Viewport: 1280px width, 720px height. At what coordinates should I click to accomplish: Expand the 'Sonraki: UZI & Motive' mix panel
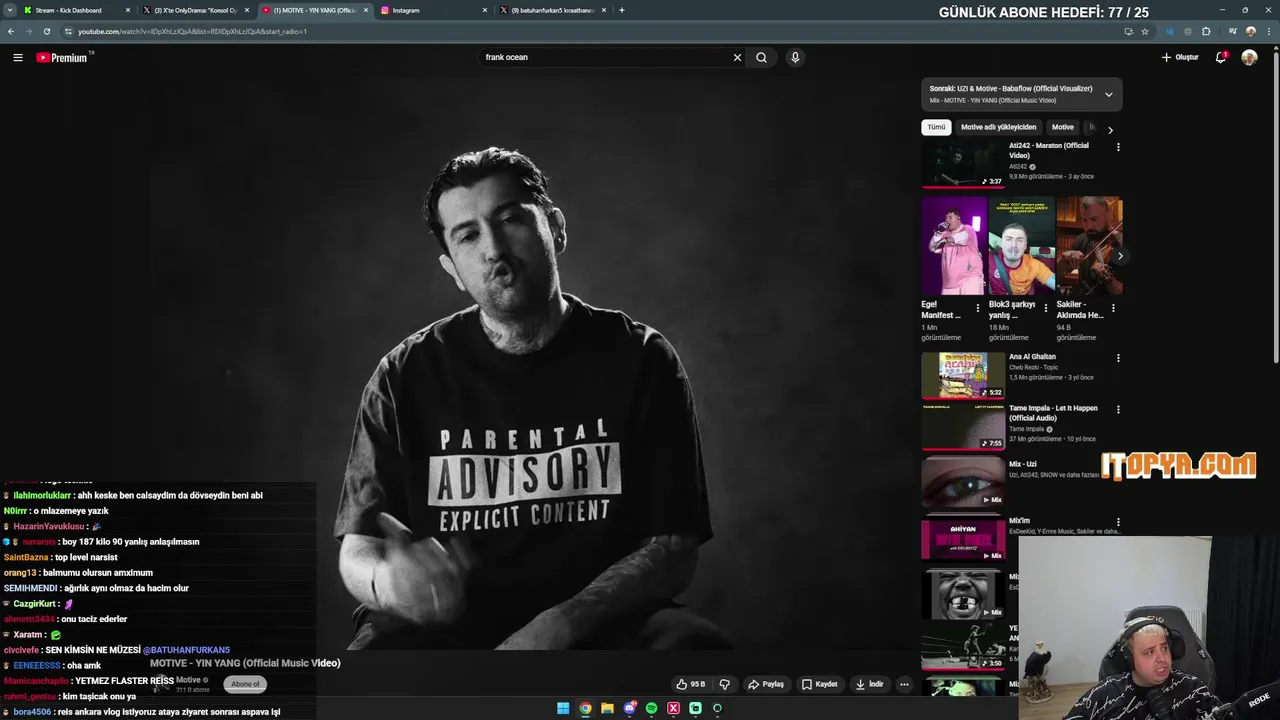(x=1108, y=95)
